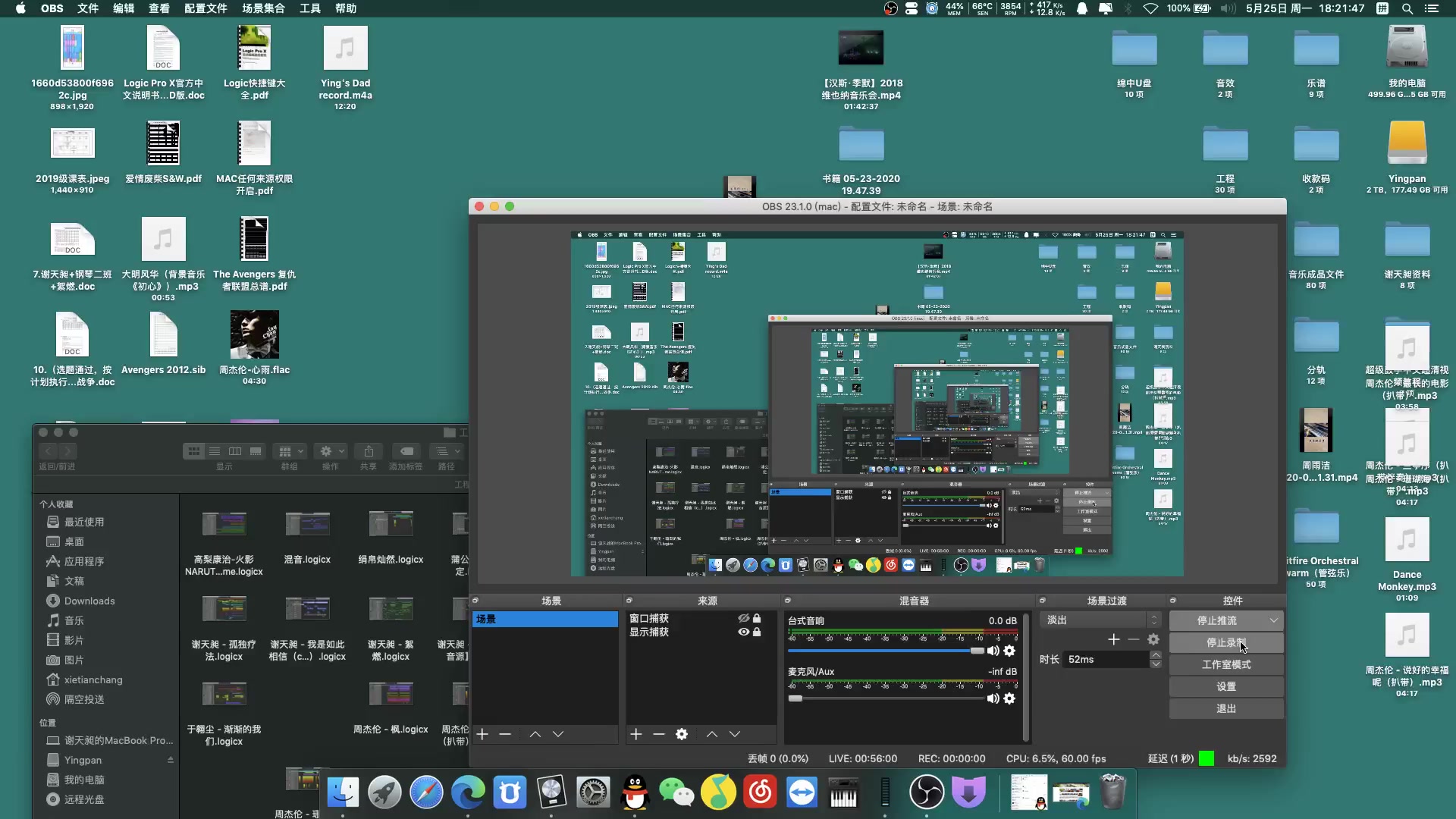Add a new source with the plus icon
The height and width of the screenshot is (819, 1456).
pyautogui.click(x=636, y=734)
